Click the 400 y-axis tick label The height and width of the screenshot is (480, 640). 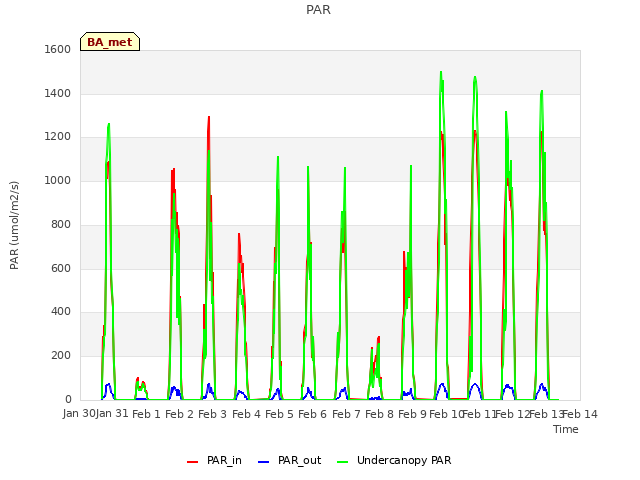click(x=61, y=311)
